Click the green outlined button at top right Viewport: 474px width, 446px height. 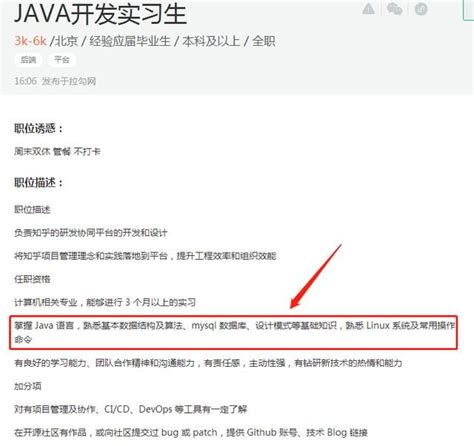coord(469,10)
